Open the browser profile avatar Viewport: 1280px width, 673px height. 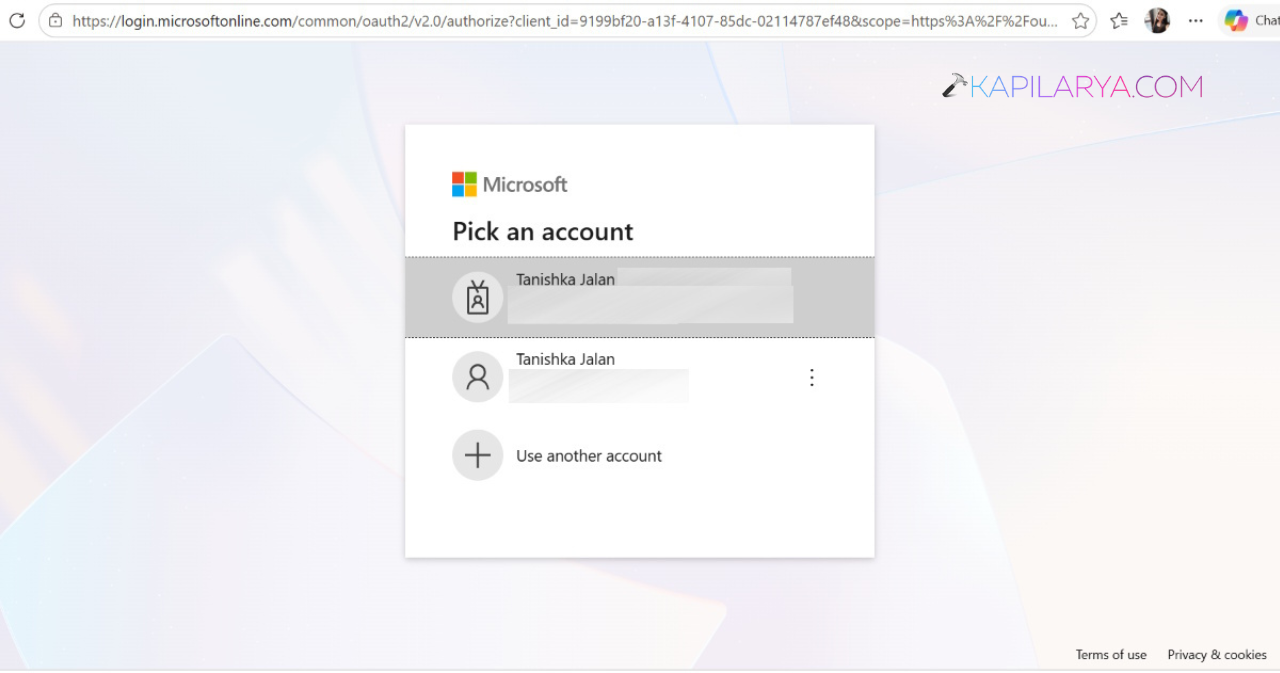point(1157,20)
